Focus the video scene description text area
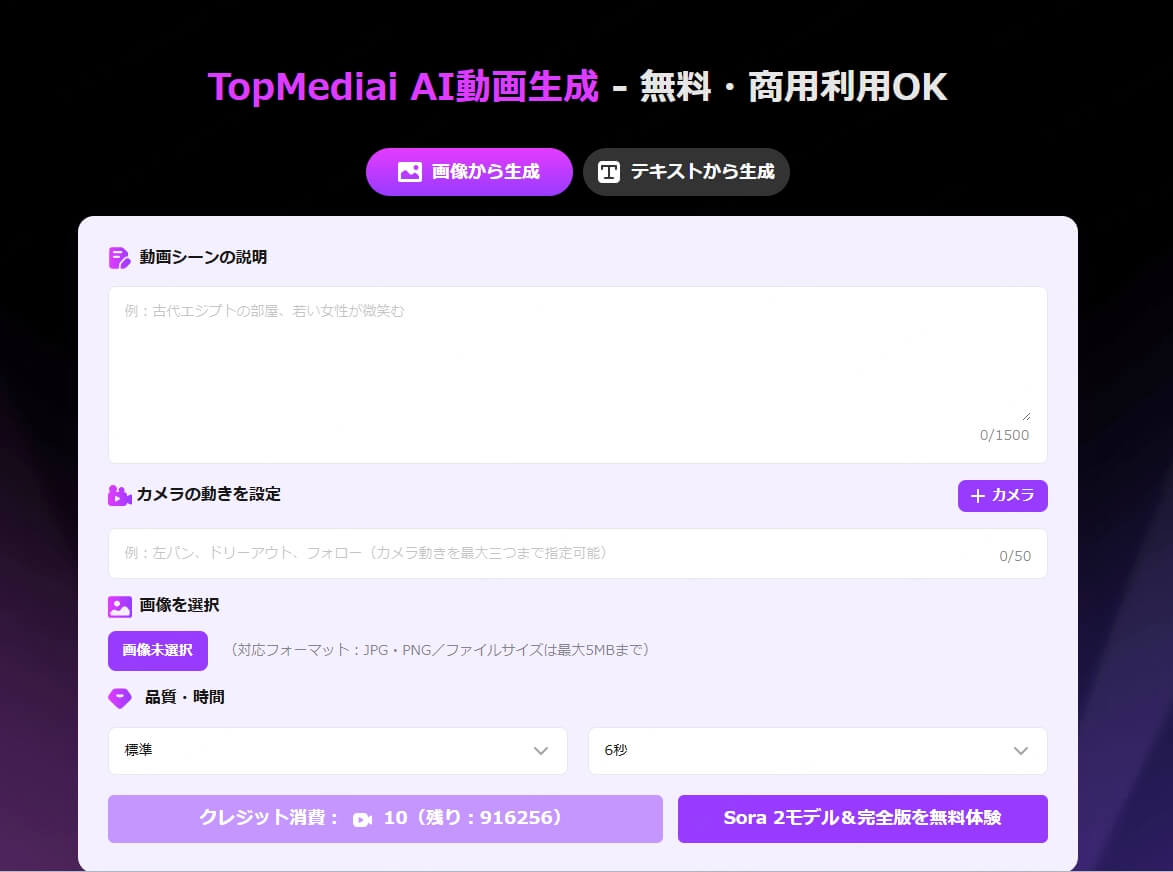Screen dimensions: 1173x872 577,360
